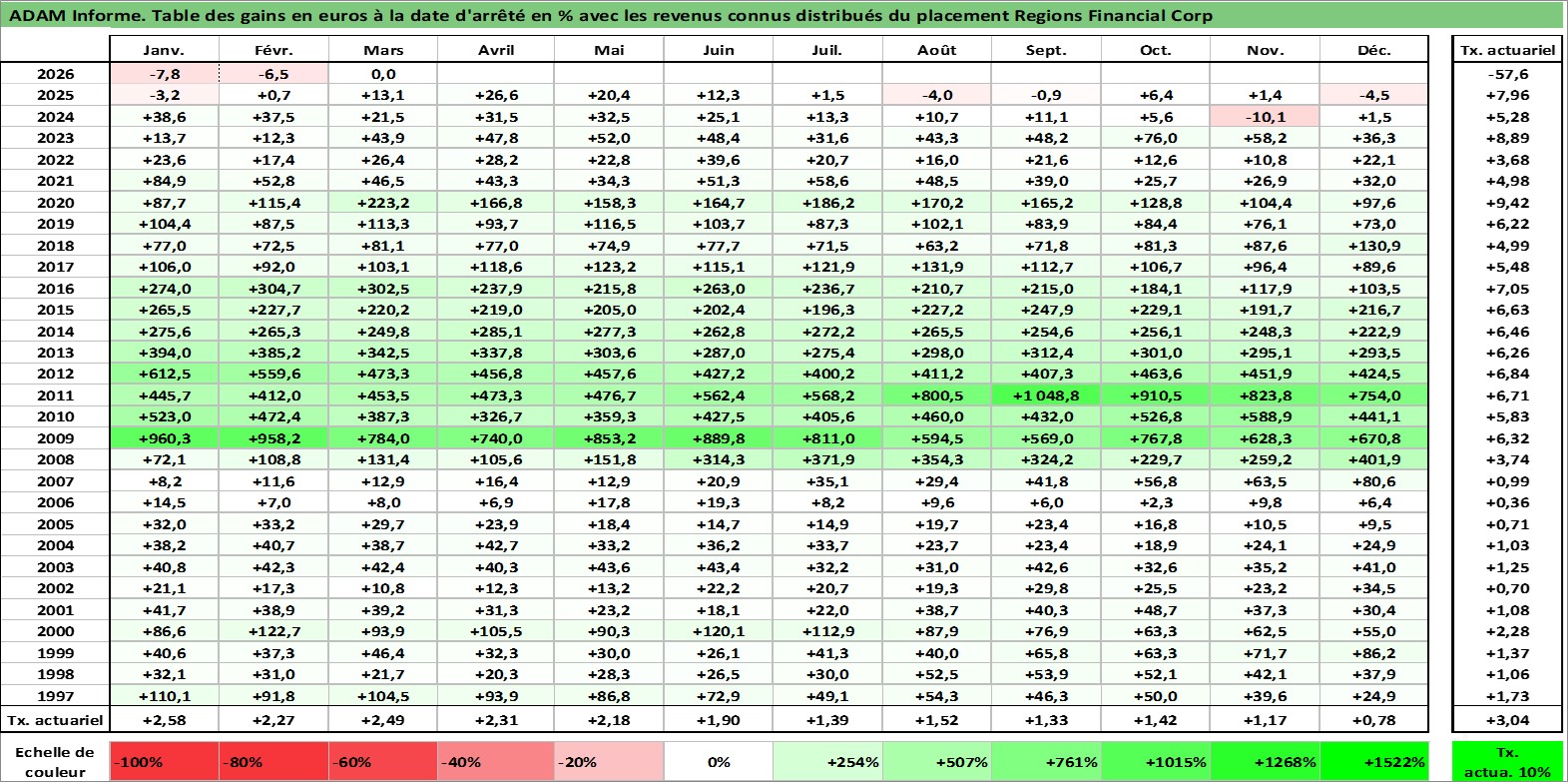Image resolution: width=1568 pixels, height=782 pixels.
Task: Click the 'Echelle de couleur' label
Action: [x=55, y=762]
